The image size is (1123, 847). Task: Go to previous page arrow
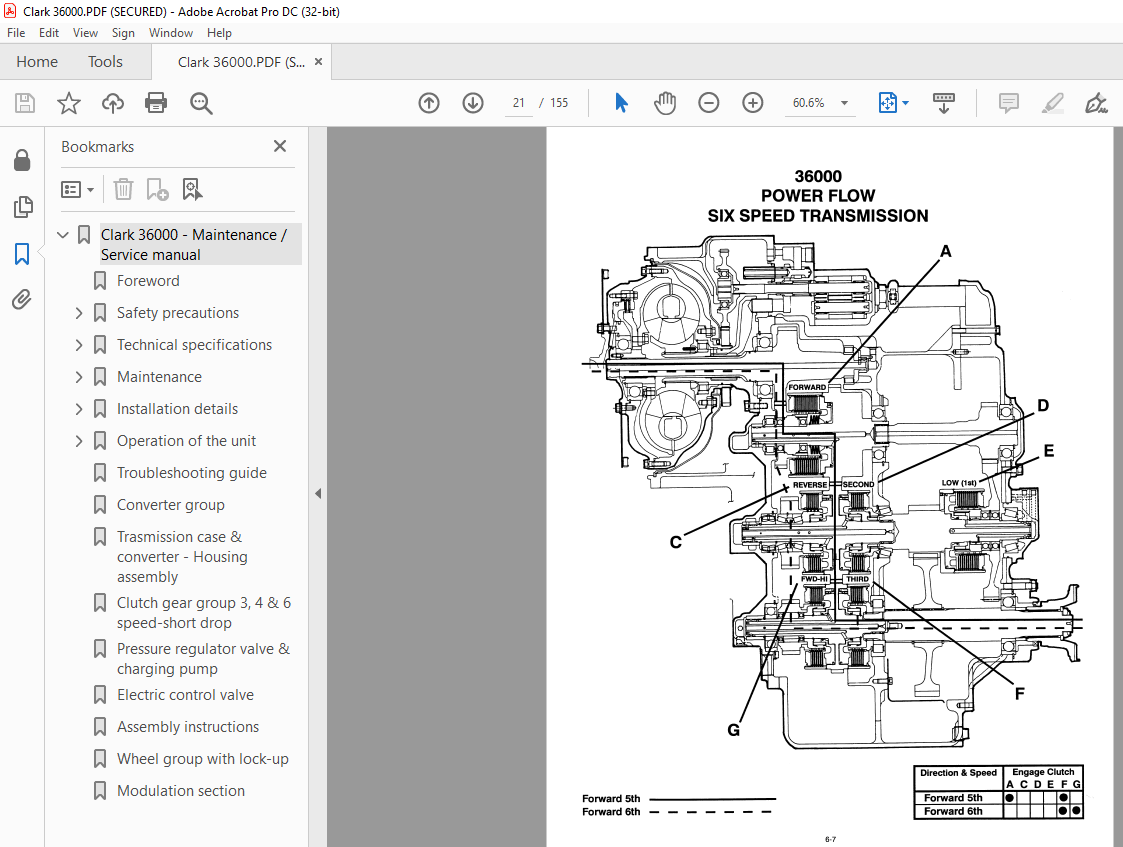coord(429,103)
